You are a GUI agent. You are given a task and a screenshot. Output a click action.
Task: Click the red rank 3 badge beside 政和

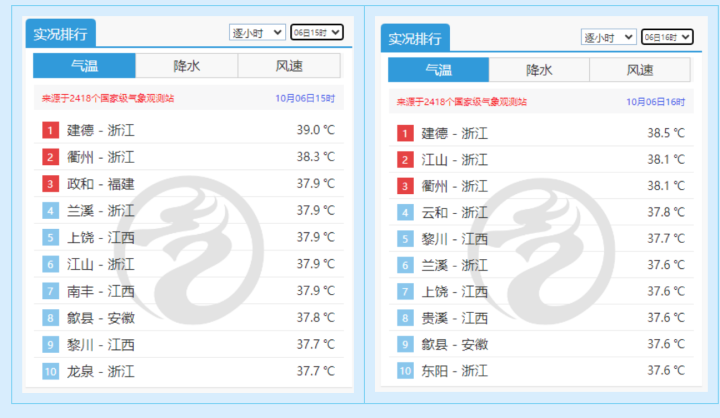click(x=50, y=184)
